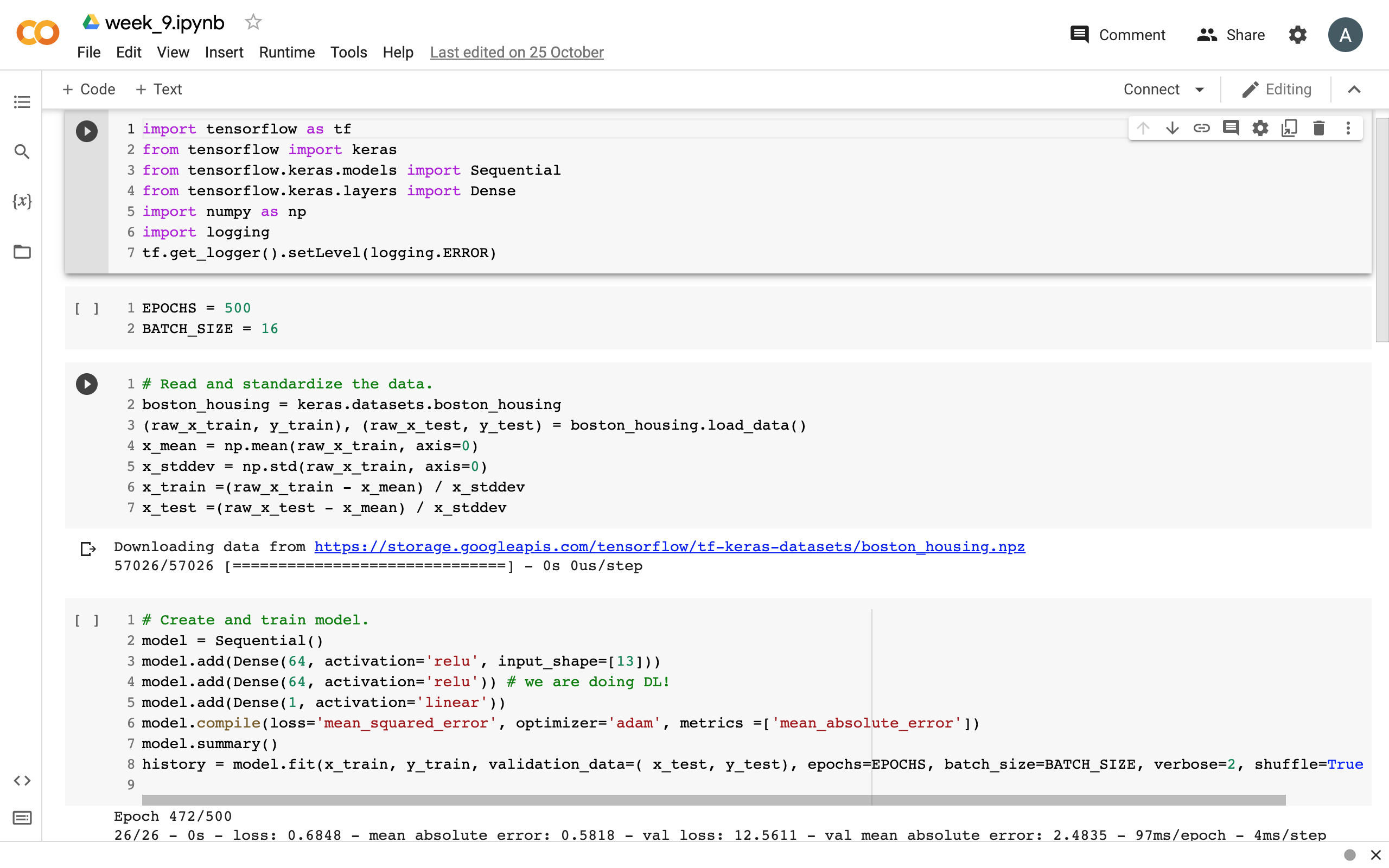This screenshot has width=1389, height=868.
Task: Open the Insert menu
Action: (x=224, y=52)
